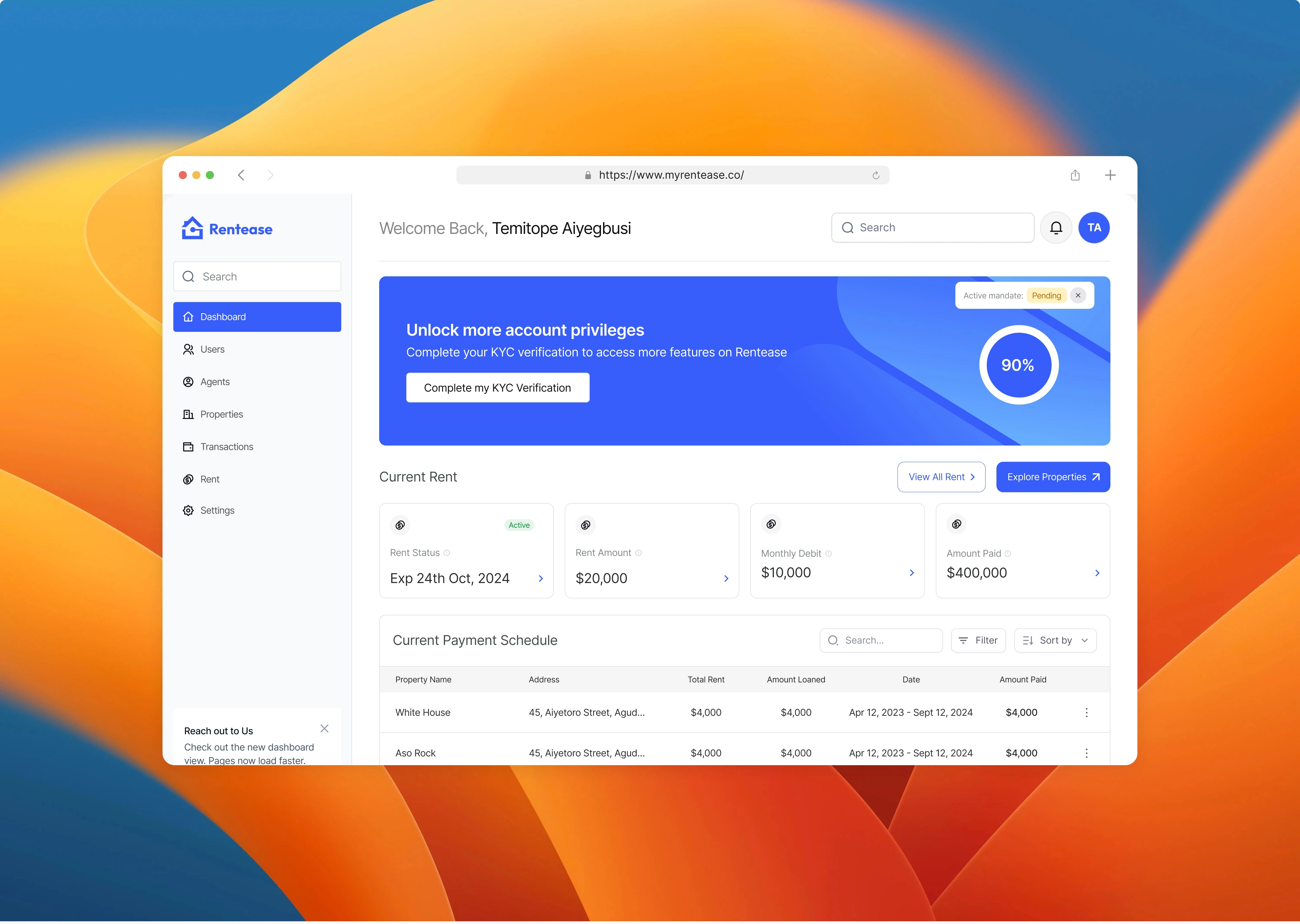Click the browser reload icon
Image resolution: width=1300 pixels, height=924 pixels.
875,175
